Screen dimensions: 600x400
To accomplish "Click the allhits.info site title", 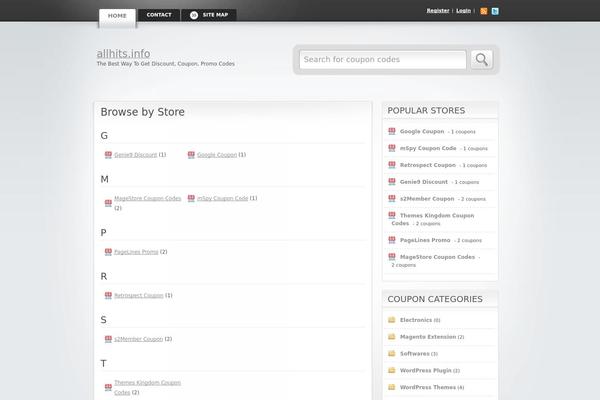I will click(123, 54).
